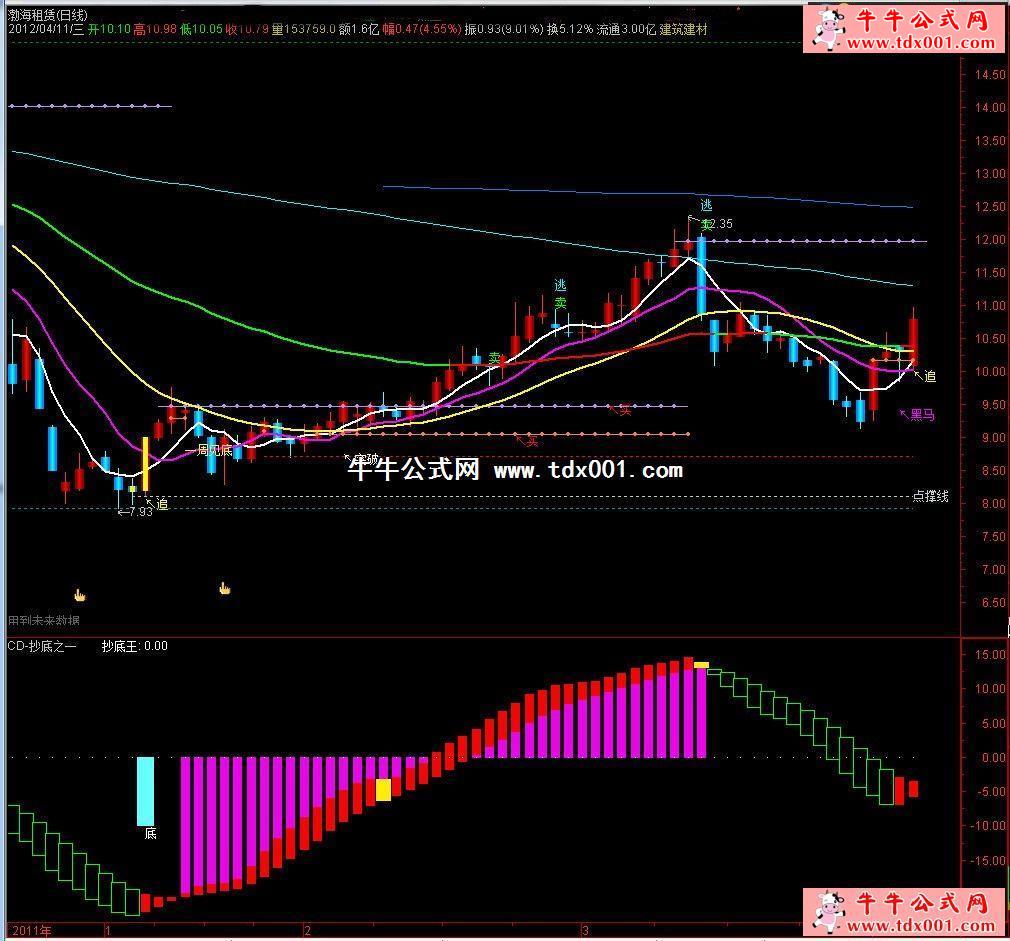The height and width of the screenshot is (941, 1010).
Task: Click the cow logo in bottom-right corner
Action: pyautogui.click(x=826, y=912)
